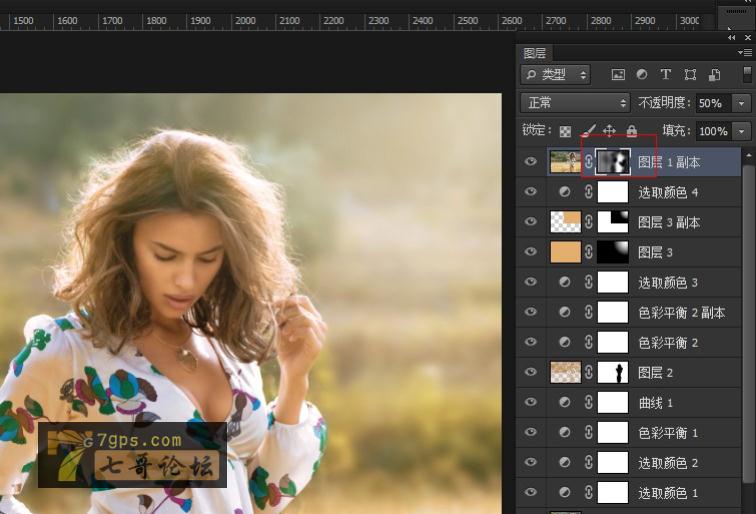
Task: Select the 图层 3 mask thumbnail
Action: tap(613, 252)
